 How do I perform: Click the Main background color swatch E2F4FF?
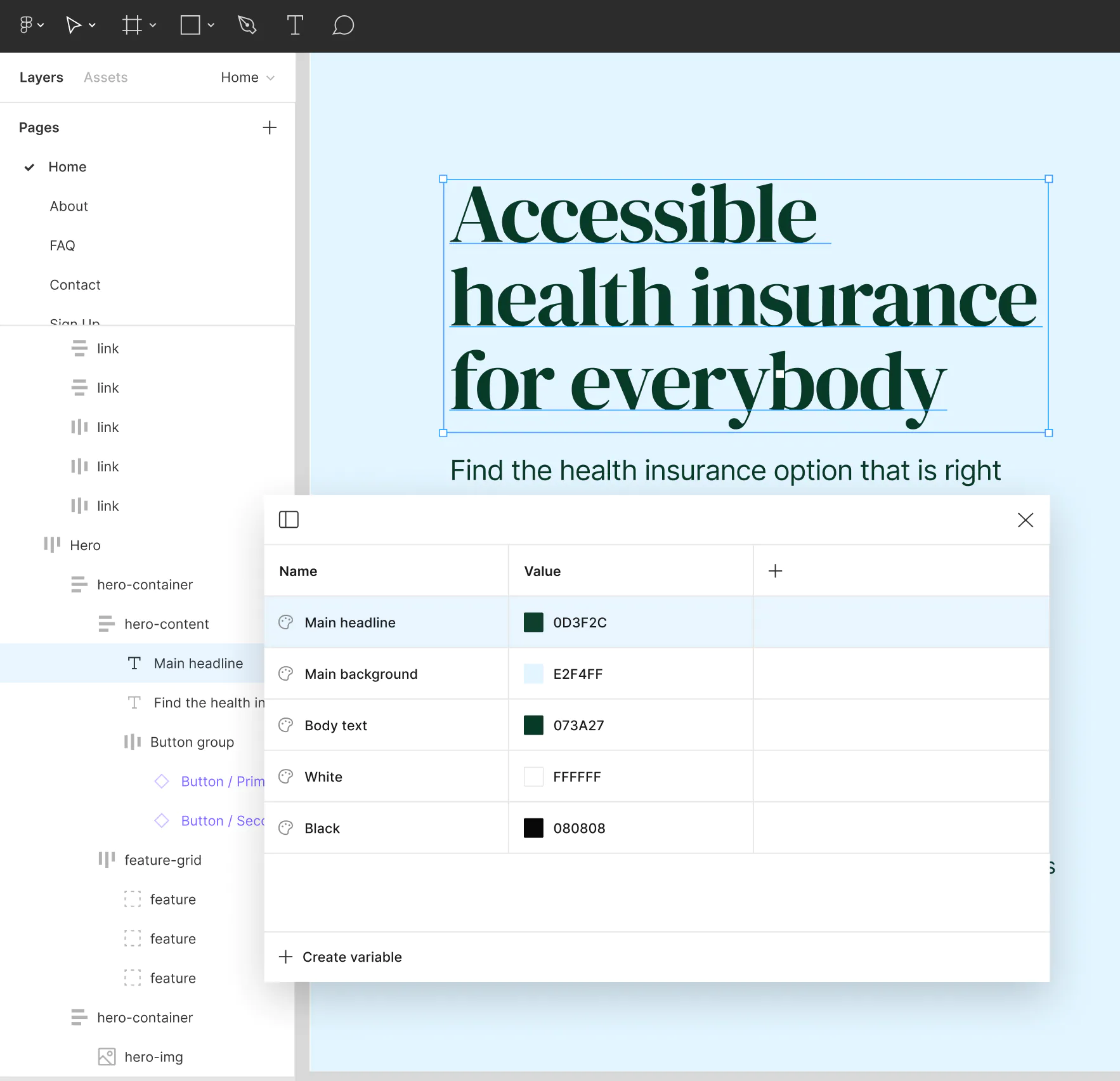click(x=533, y=674)
